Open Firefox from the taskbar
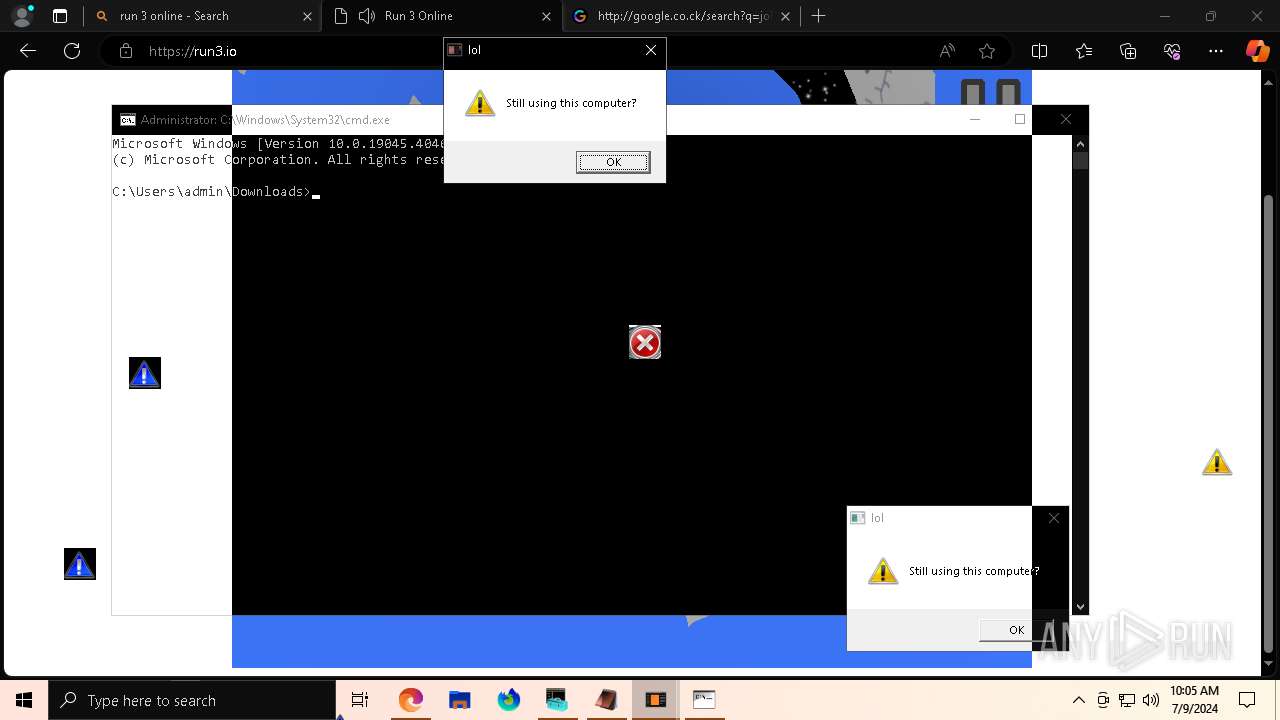The height and width of the screenshot is (720, 1280). (509, 700)
